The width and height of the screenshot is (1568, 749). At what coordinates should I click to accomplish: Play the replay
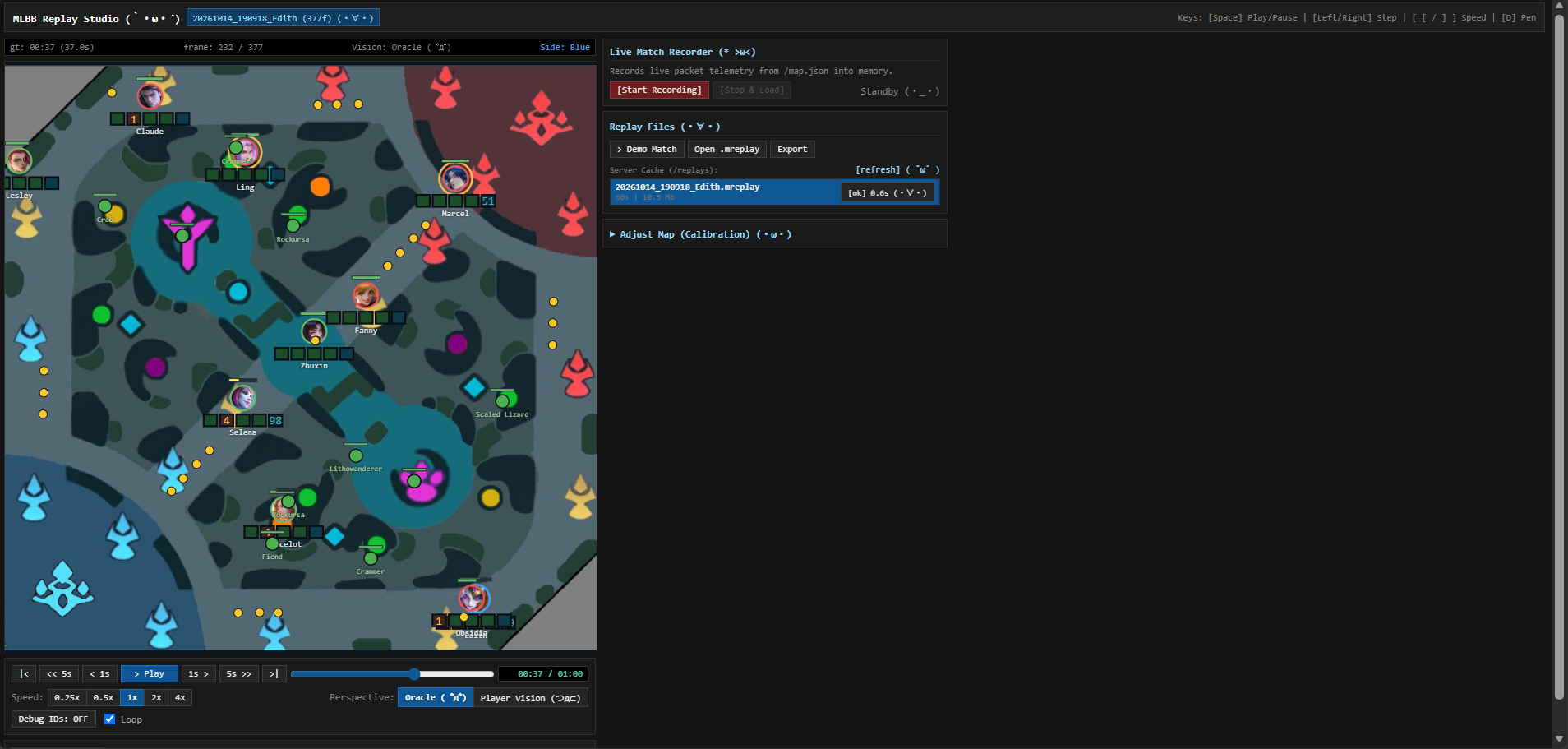tap(149, 674)
